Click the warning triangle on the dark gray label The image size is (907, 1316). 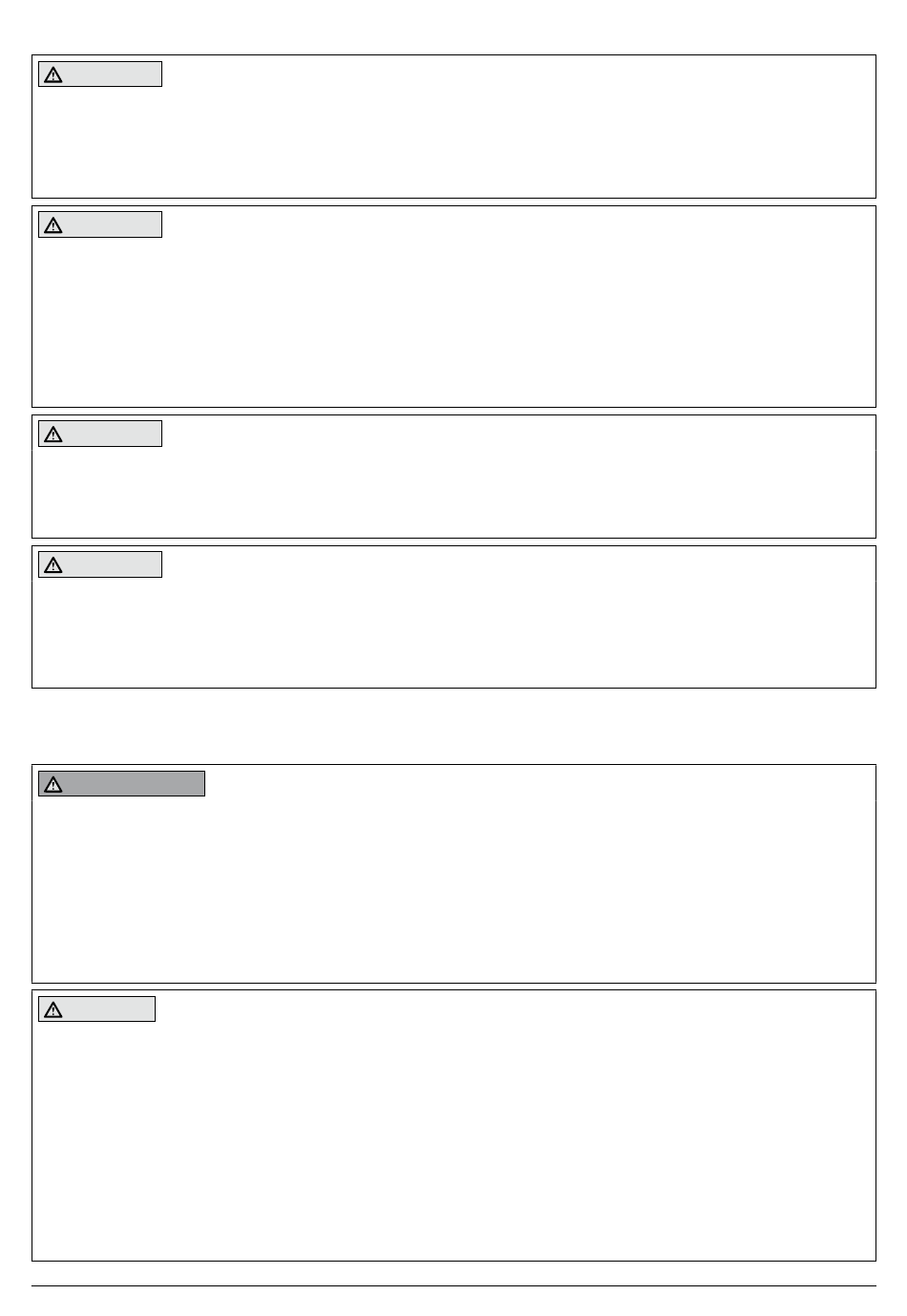(x=53, y=784)
